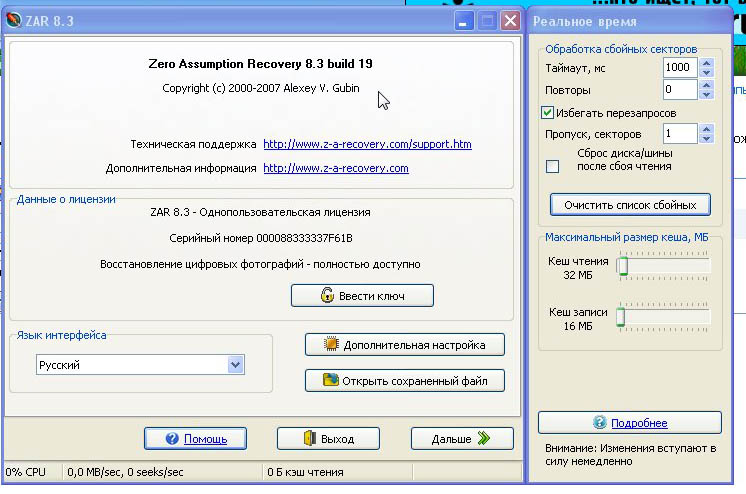The image size is (746, 494).
Task: Click the Кеш чтения slider handle
Action: pos(622,266)
